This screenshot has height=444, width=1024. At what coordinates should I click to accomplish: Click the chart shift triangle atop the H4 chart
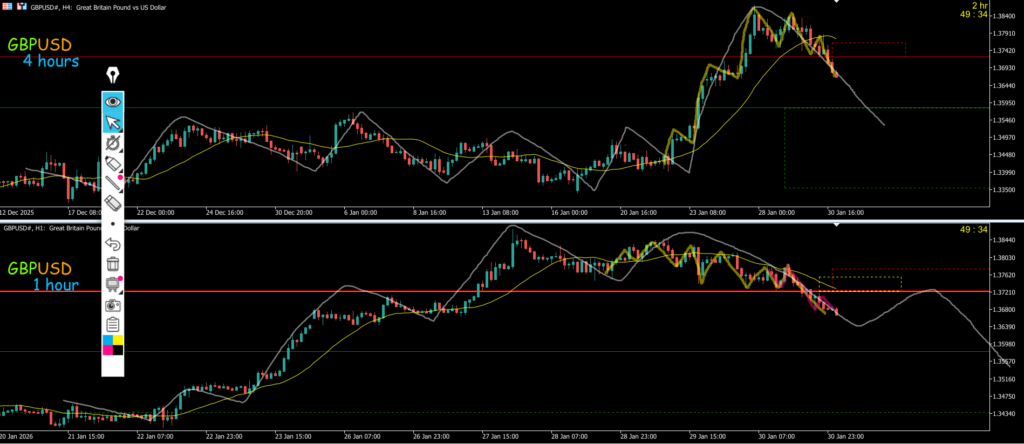(x=836, y=2)
